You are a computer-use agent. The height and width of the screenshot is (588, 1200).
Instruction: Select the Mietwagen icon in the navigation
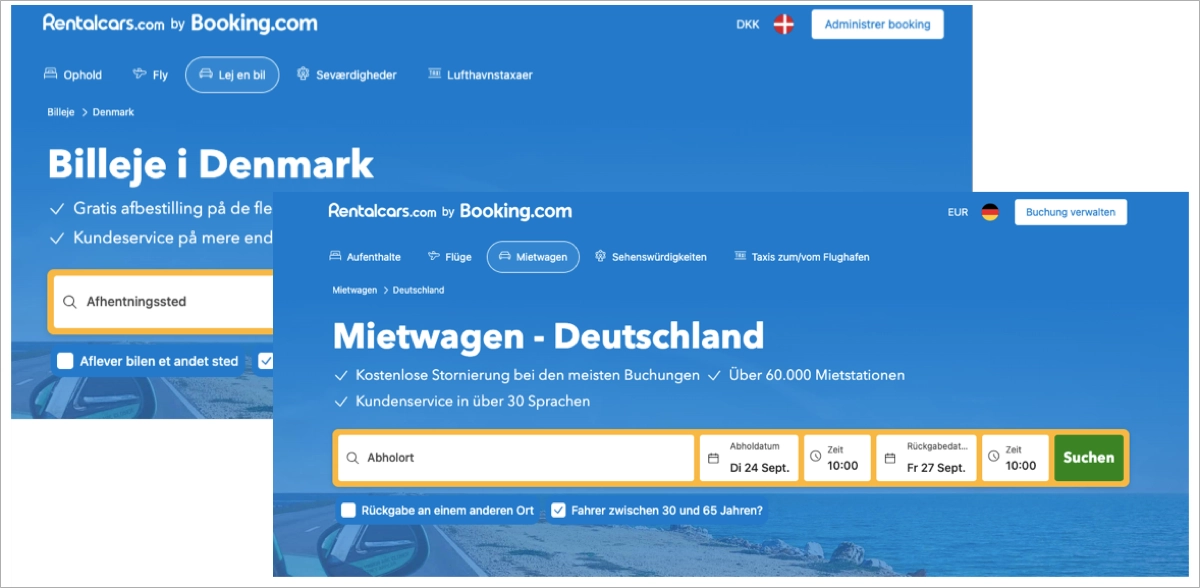click(504, 256)
